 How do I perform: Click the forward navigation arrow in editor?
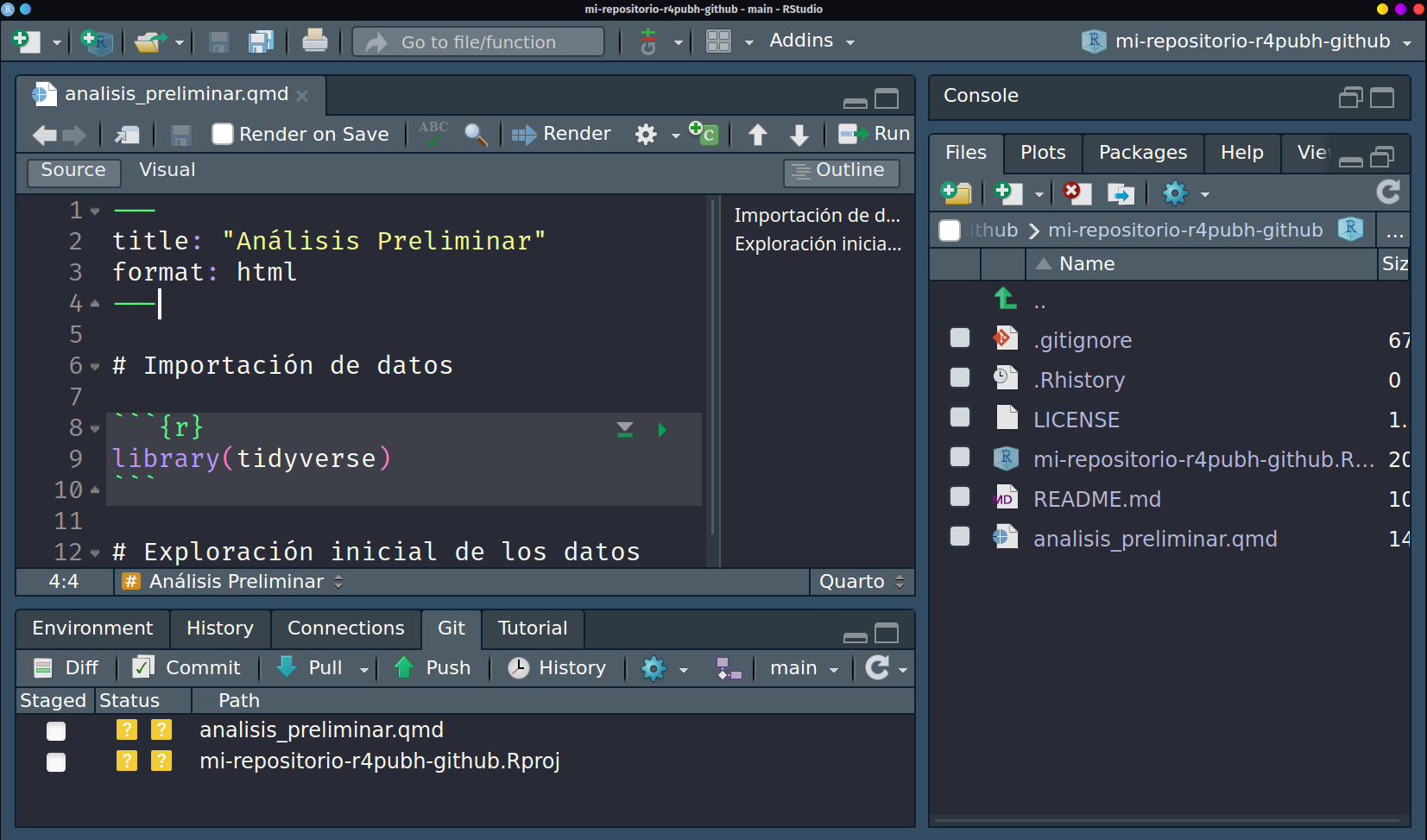(75, 135)
